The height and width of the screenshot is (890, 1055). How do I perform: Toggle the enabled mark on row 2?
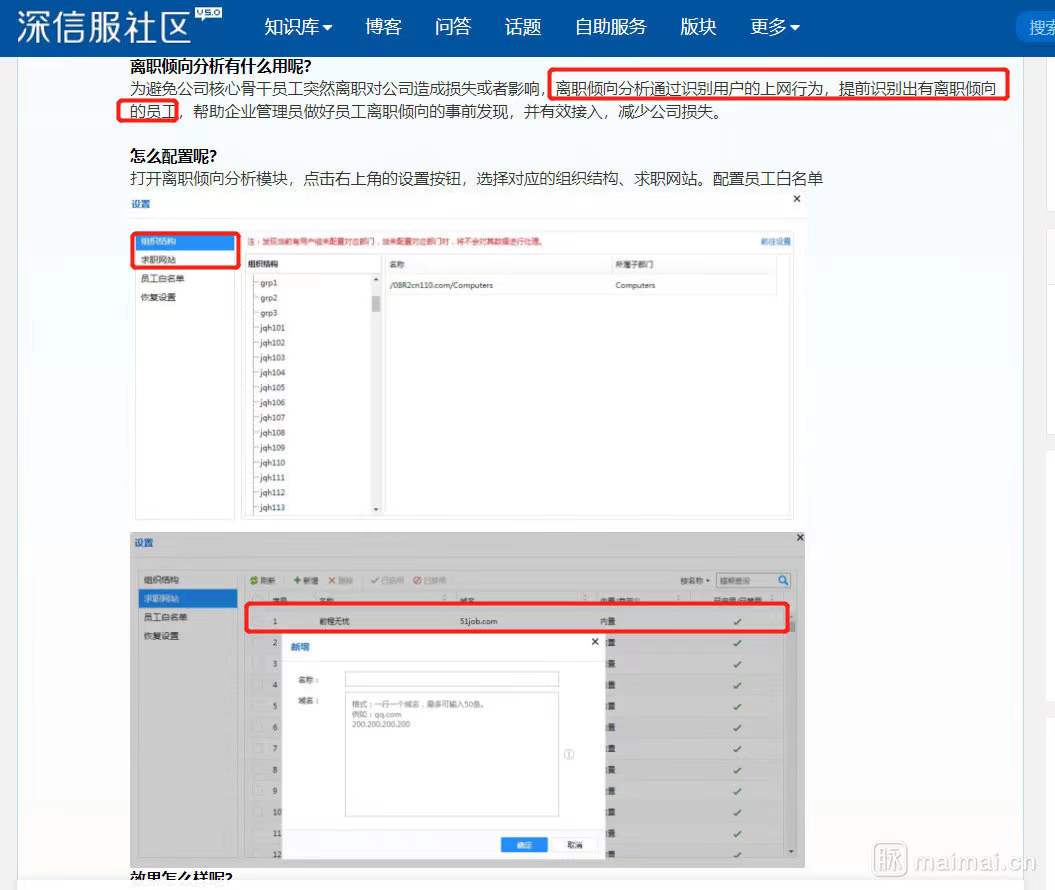click(x=737, y=645)
